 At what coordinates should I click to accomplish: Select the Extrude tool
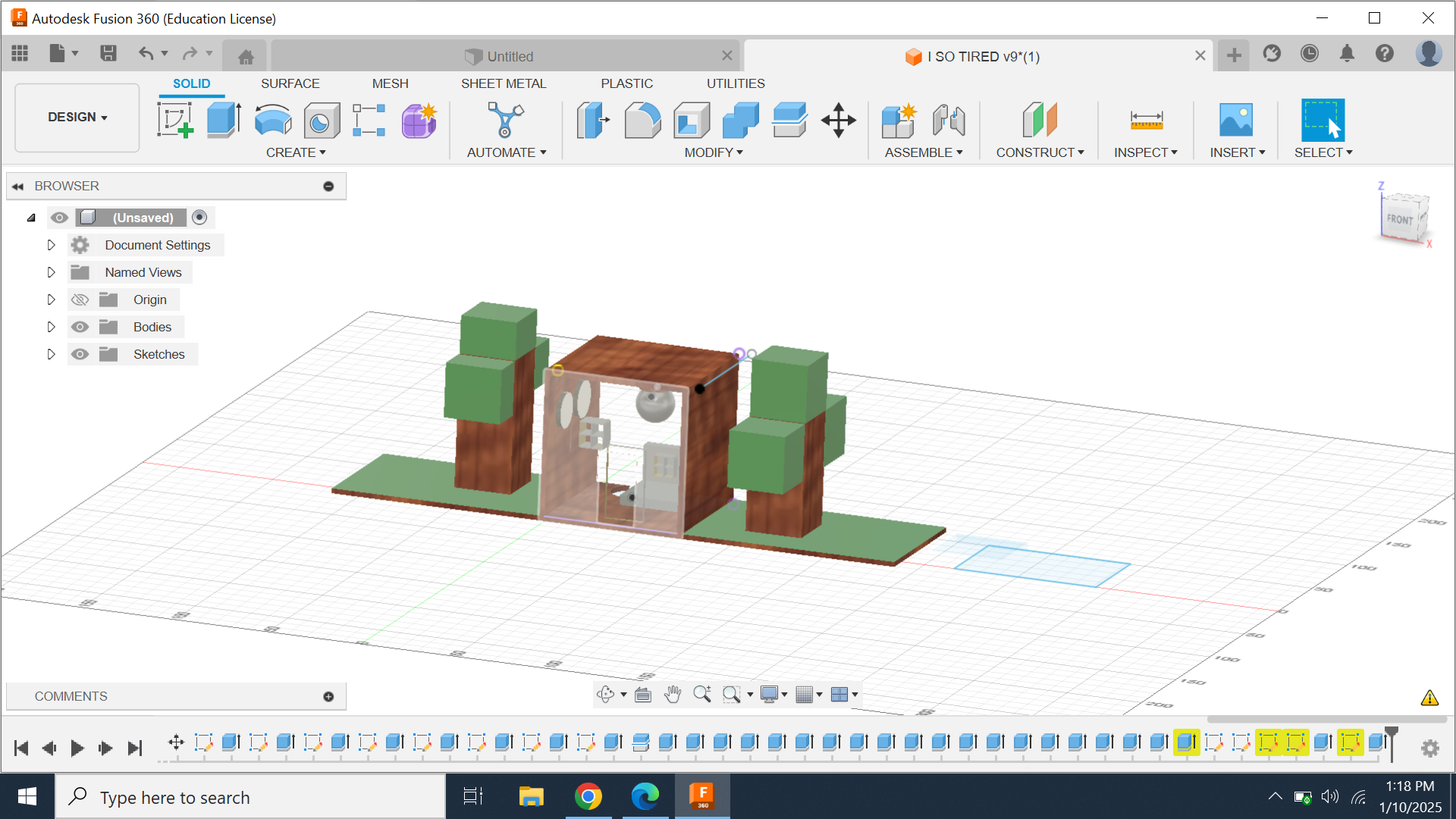(224, 120)
